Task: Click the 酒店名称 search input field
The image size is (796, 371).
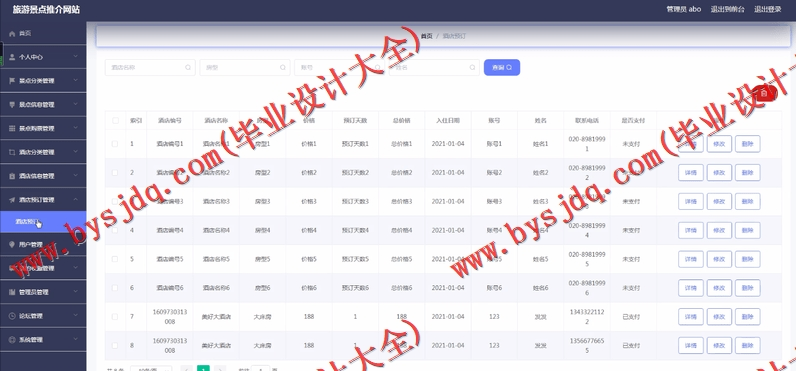Action: pyautogui.click(x=150, y=68)
